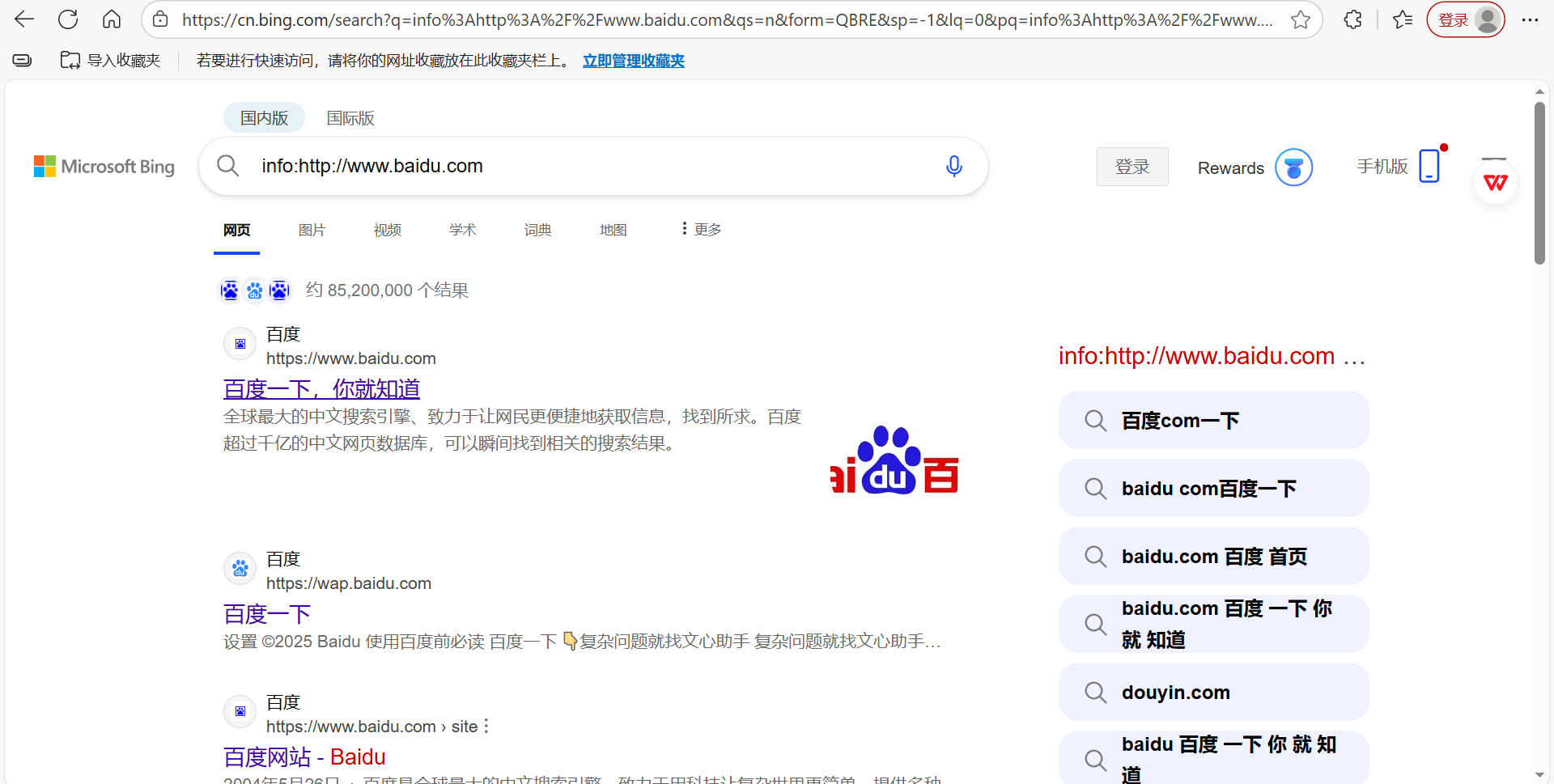Viewport: 1554px width, 784px height.
Task: Select the 网页 results tab
Action: 237,230
